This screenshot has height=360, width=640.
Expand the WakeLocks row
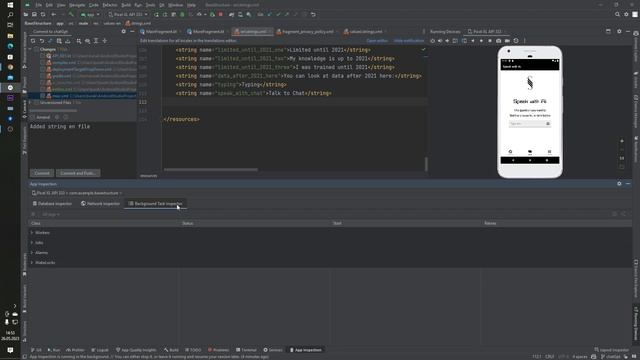tap(32, 263)
